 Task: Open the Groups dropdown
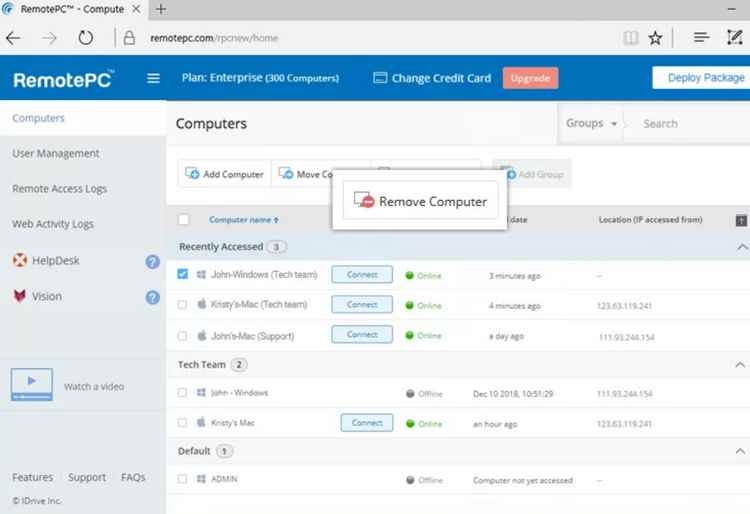coord(591,123)
